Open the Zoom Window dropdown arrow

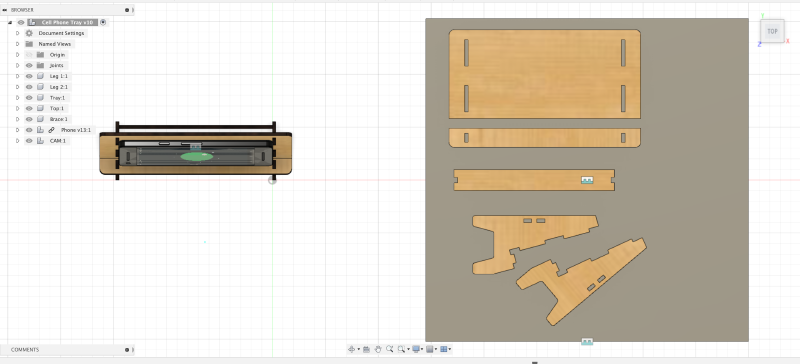pos(408,350)
